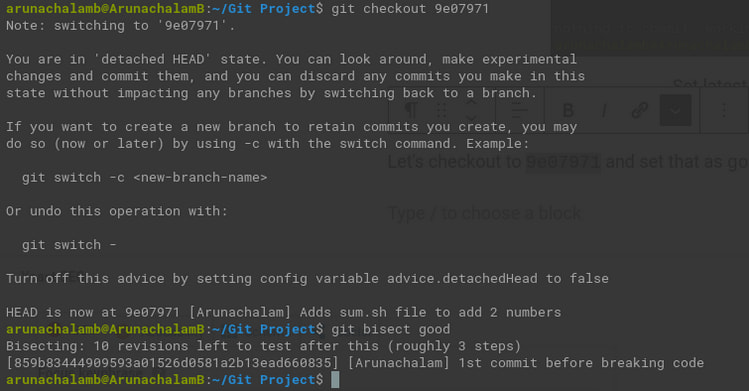749x391 pixels.
Task: Toggle Italic in the background editor toolbar
Action: point(604,110)
